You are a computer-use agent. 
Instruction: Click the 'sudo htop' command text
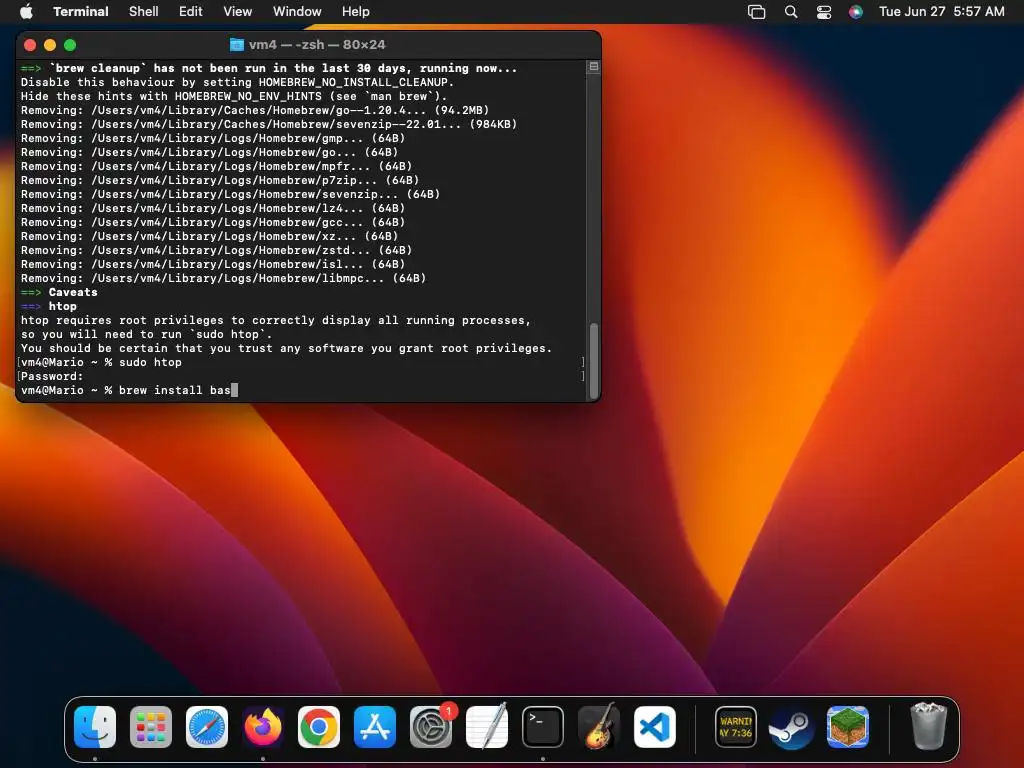pos(150,362)
